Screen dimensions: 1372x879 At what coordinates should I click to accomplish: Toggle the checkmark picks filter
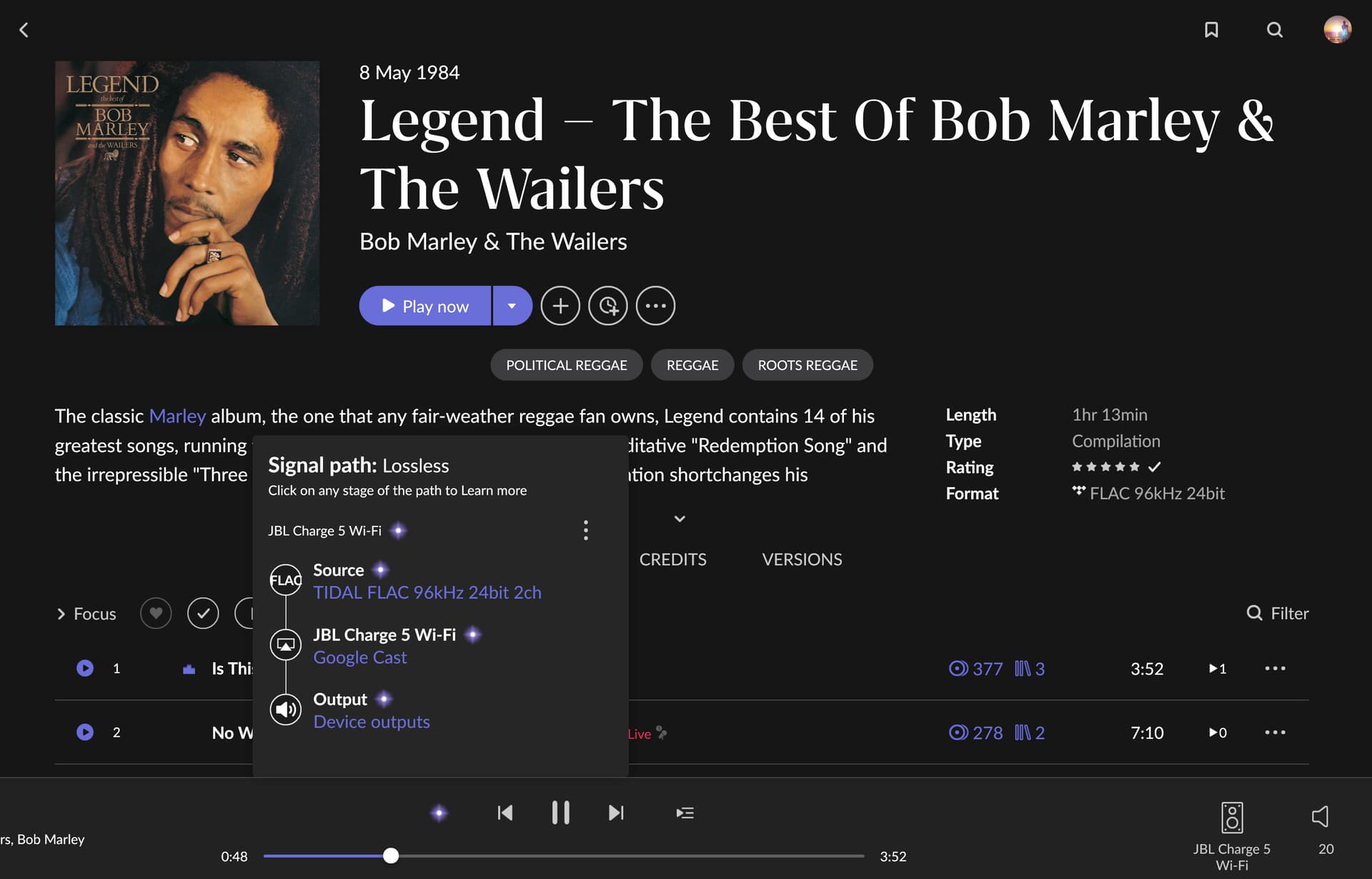[203, 613]
